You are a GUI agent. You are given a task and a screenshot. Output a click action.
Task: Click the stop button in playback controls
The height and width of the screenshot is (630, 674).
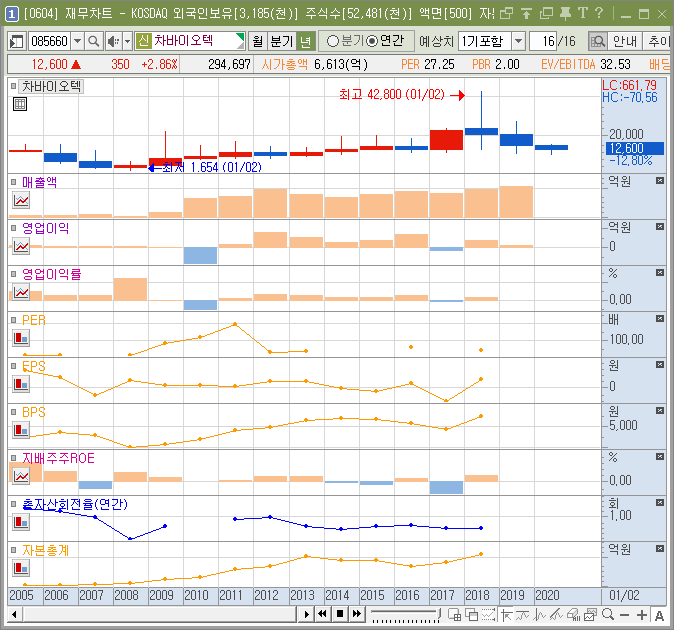point(340,614)
